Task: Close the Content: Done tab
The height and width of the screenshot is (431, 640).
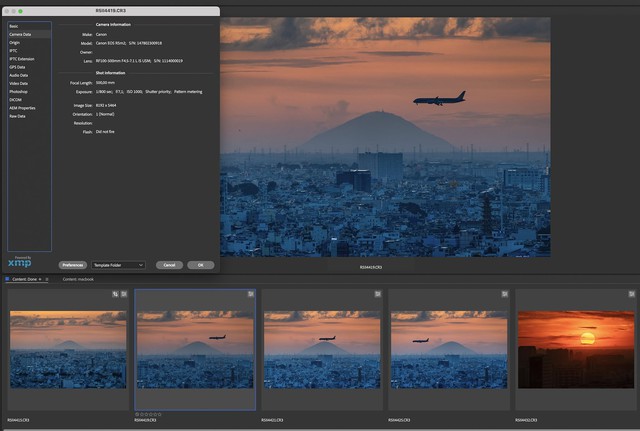Action: pyautogui.click(x=42, y=279)
